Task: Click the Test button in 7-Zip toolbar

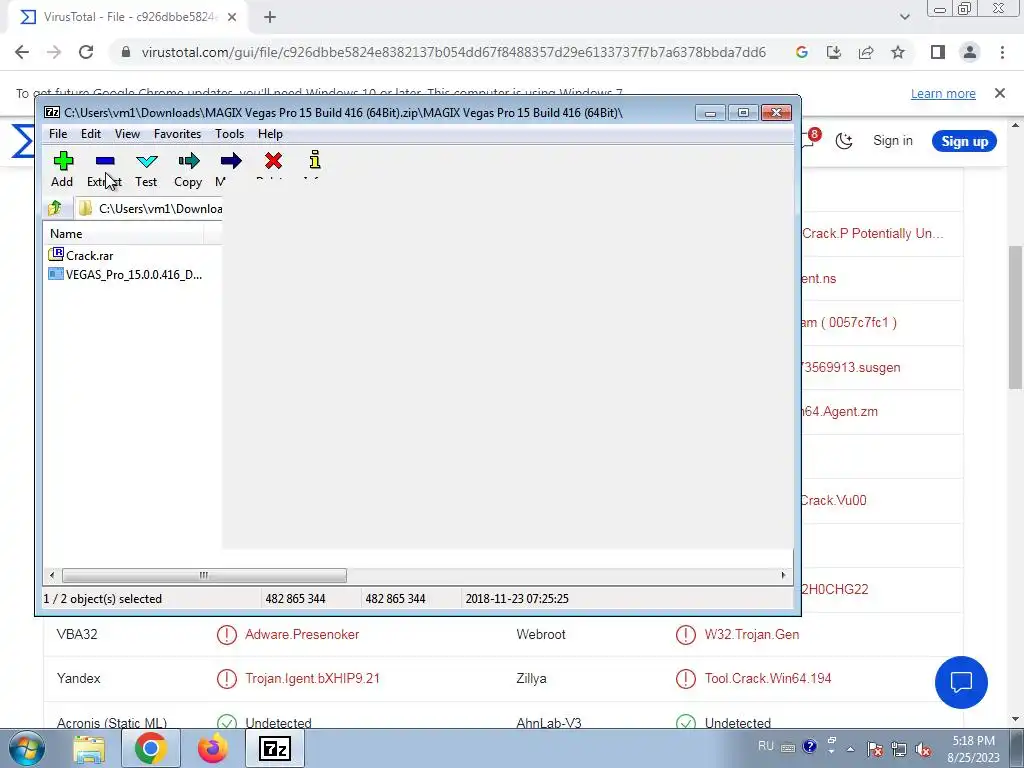Action: (146, 169)
